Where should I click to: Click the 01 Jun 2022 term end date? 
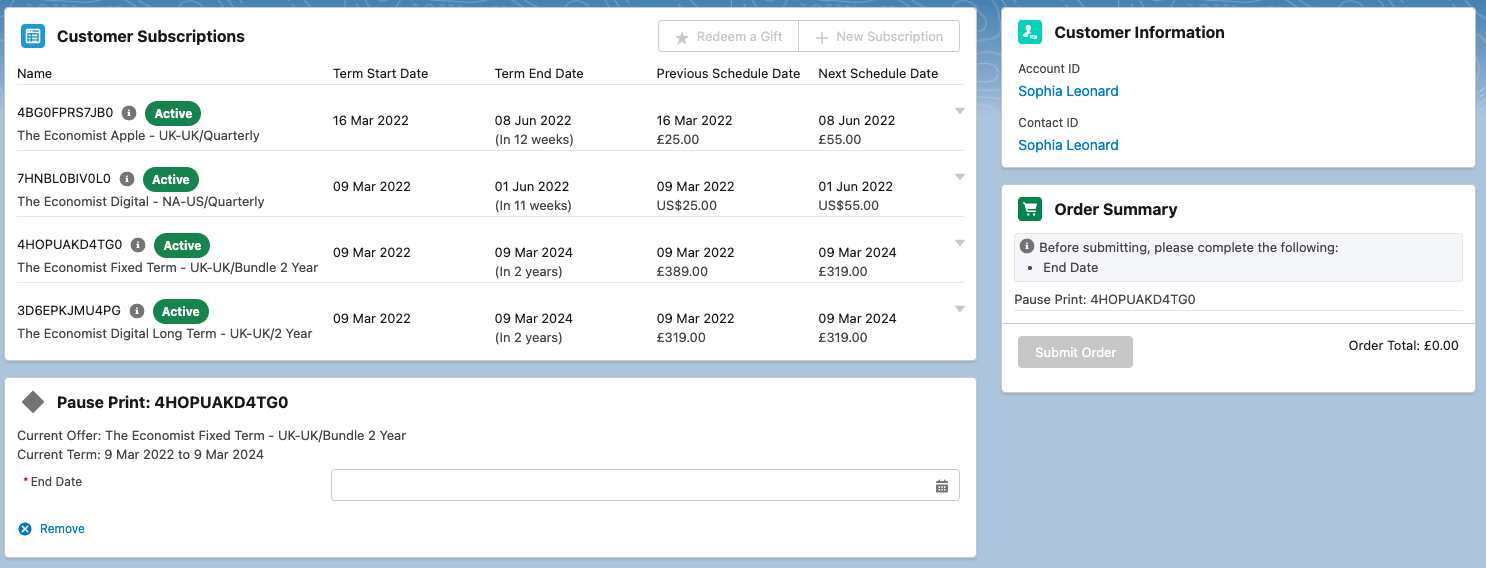[532, 186]
